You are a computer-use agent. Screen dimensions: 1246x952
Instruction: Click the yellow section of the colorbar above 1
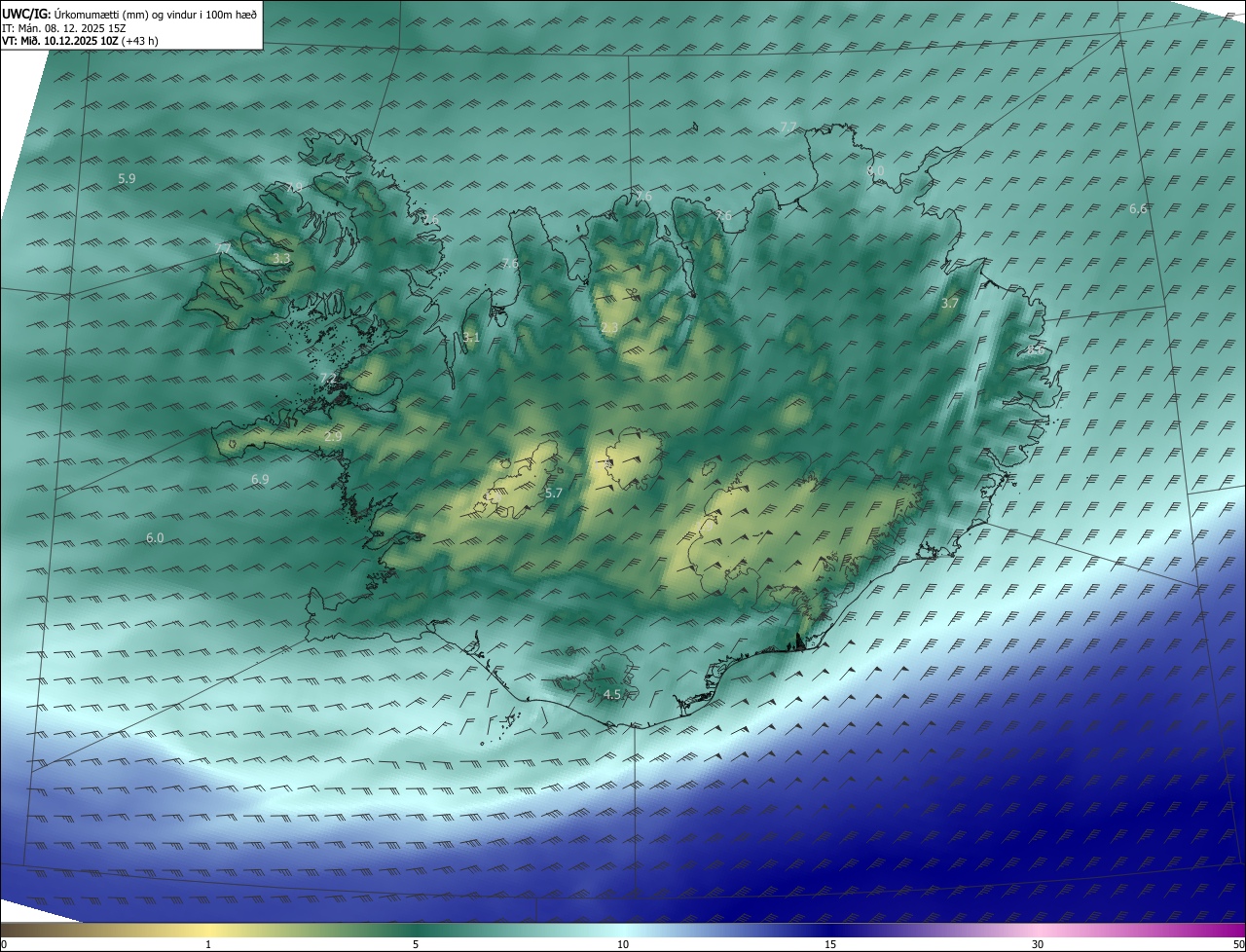208,930
